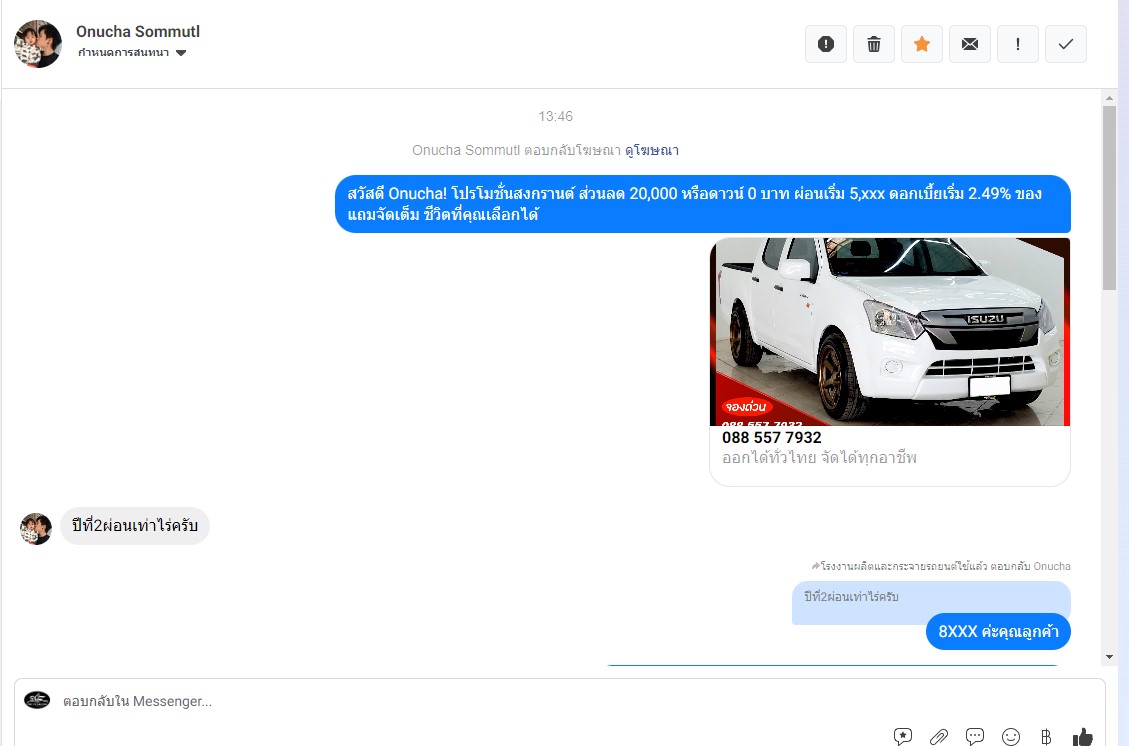Open the ดูโฆษณา link
This screenshot has width=1129, height=746.
[x=652, y=150]
